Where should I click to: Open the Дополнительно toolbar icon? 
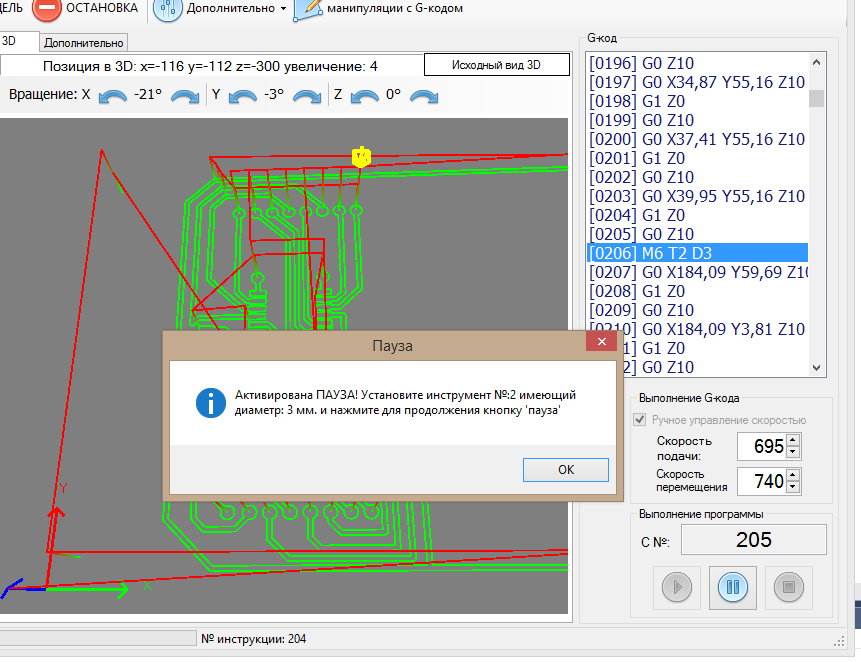pos(167,9)
